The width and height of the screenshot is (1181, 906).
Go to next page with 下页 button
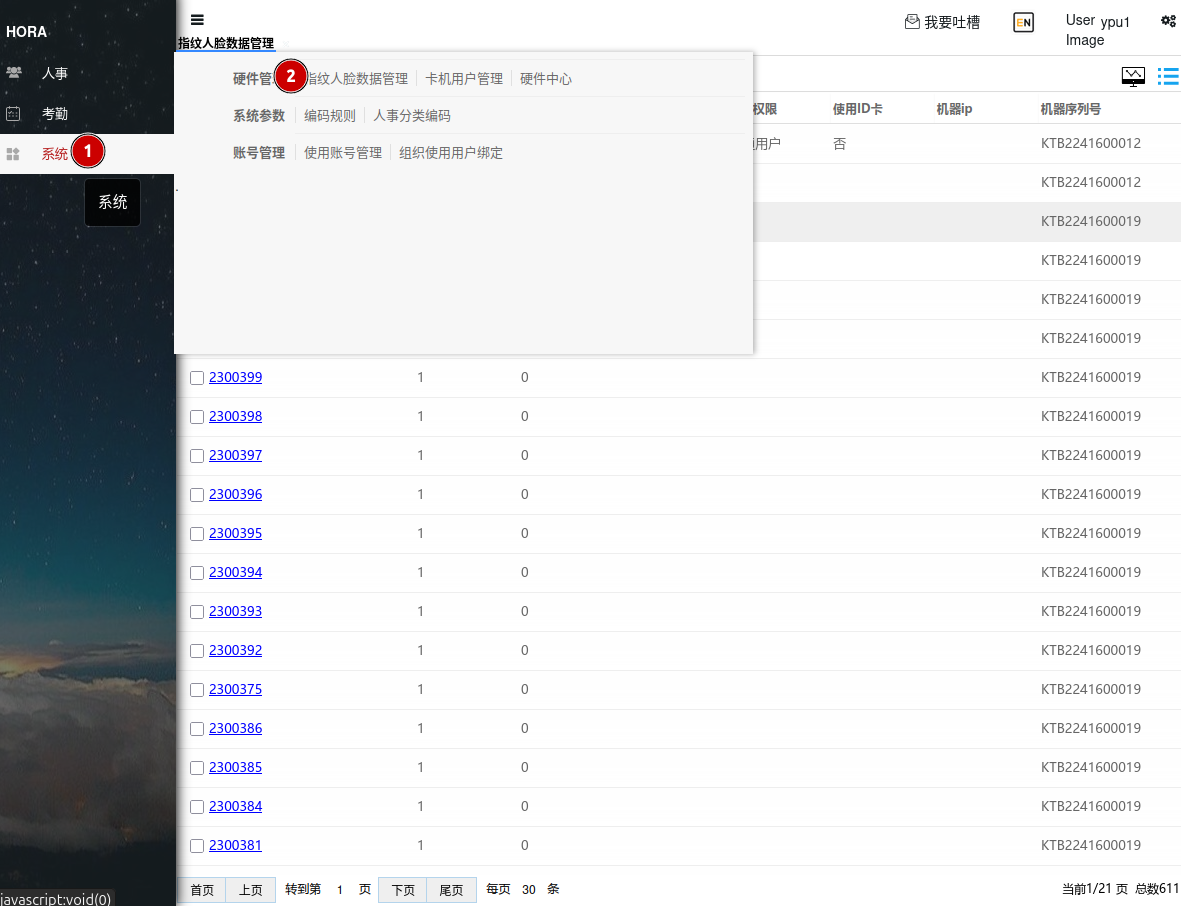point(403,890)
